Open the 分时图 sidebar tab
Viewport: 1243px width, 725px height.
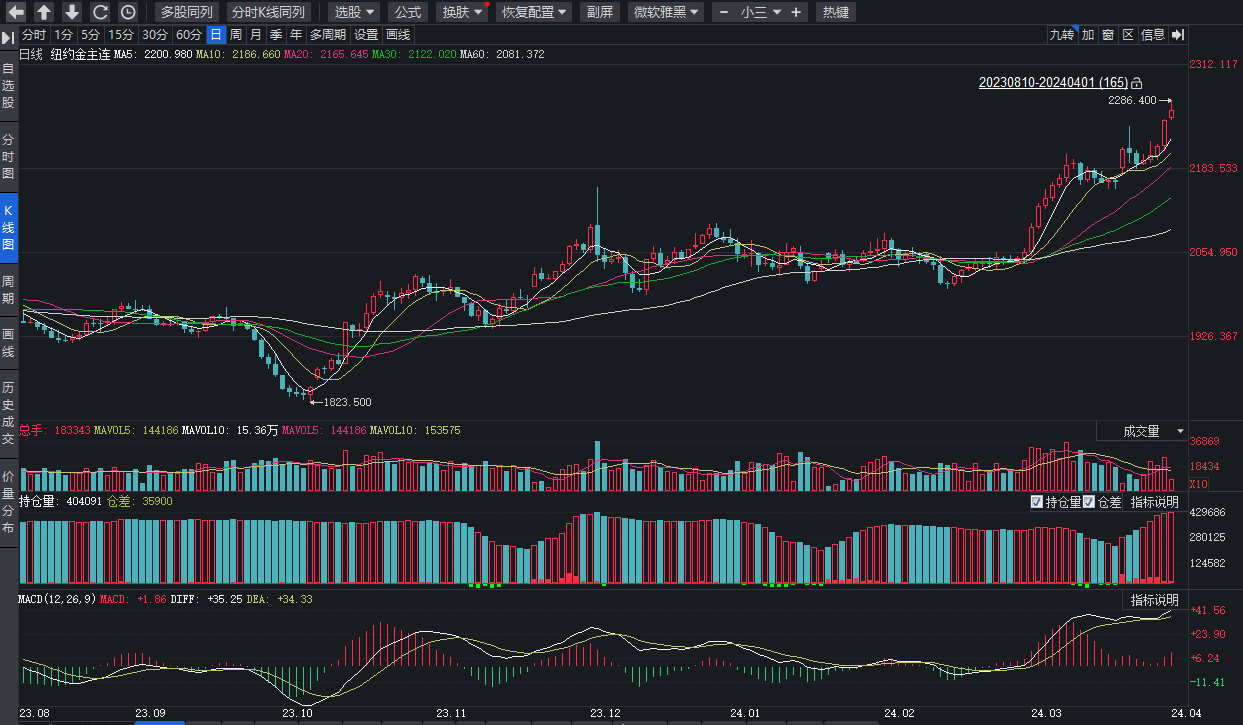(x=8, y=158)
